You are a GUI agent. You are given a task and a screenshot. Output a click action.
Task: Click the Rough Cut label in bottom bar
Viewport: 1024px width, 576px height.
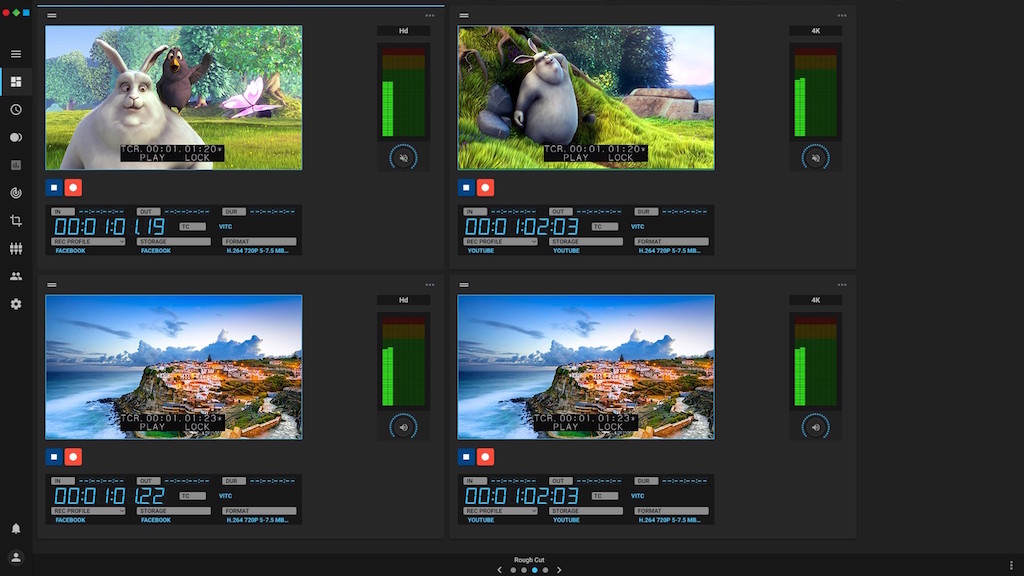tap(529, 560)
